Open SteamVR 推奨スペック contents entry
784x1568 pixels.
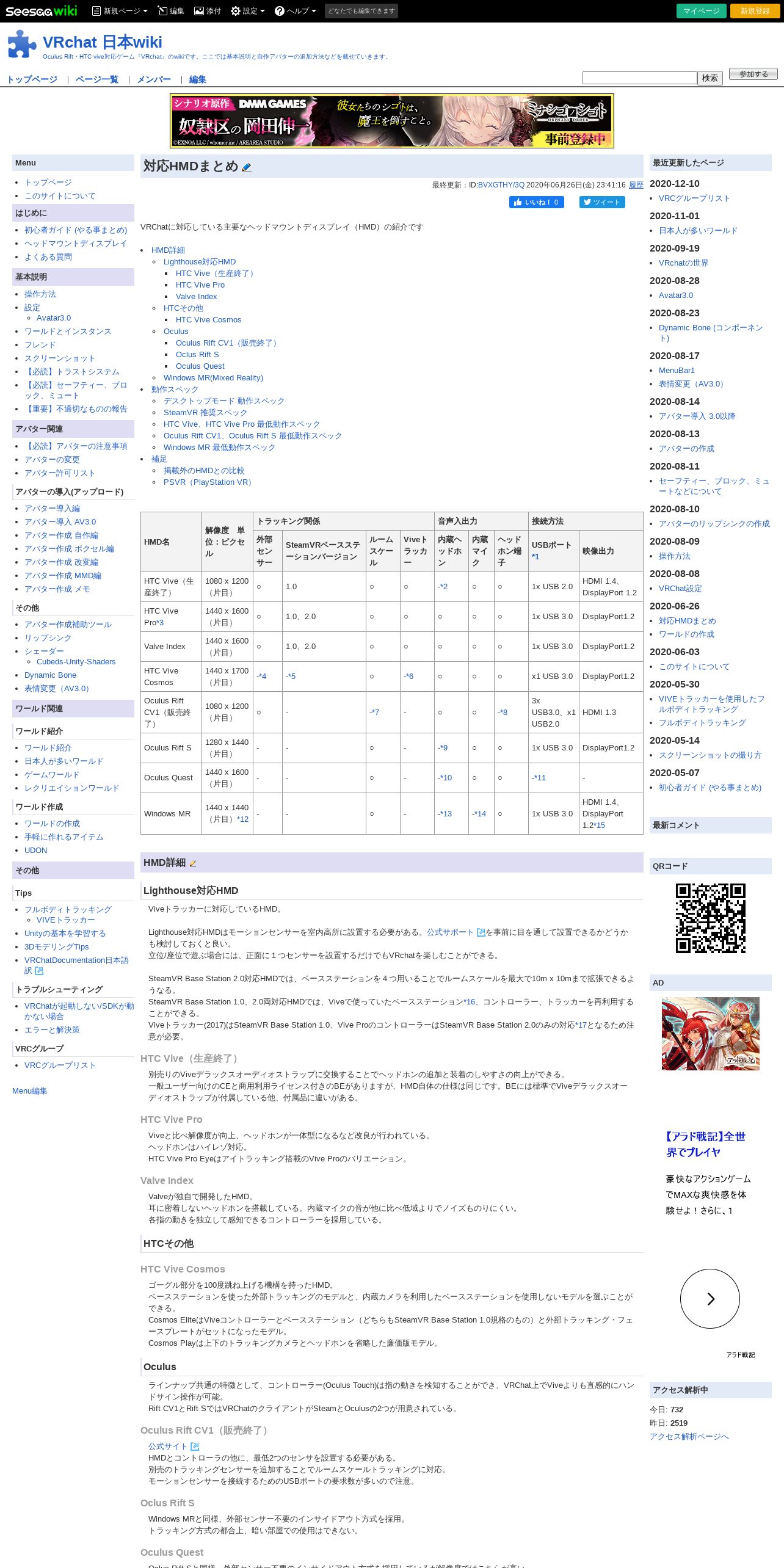(205, 413)
